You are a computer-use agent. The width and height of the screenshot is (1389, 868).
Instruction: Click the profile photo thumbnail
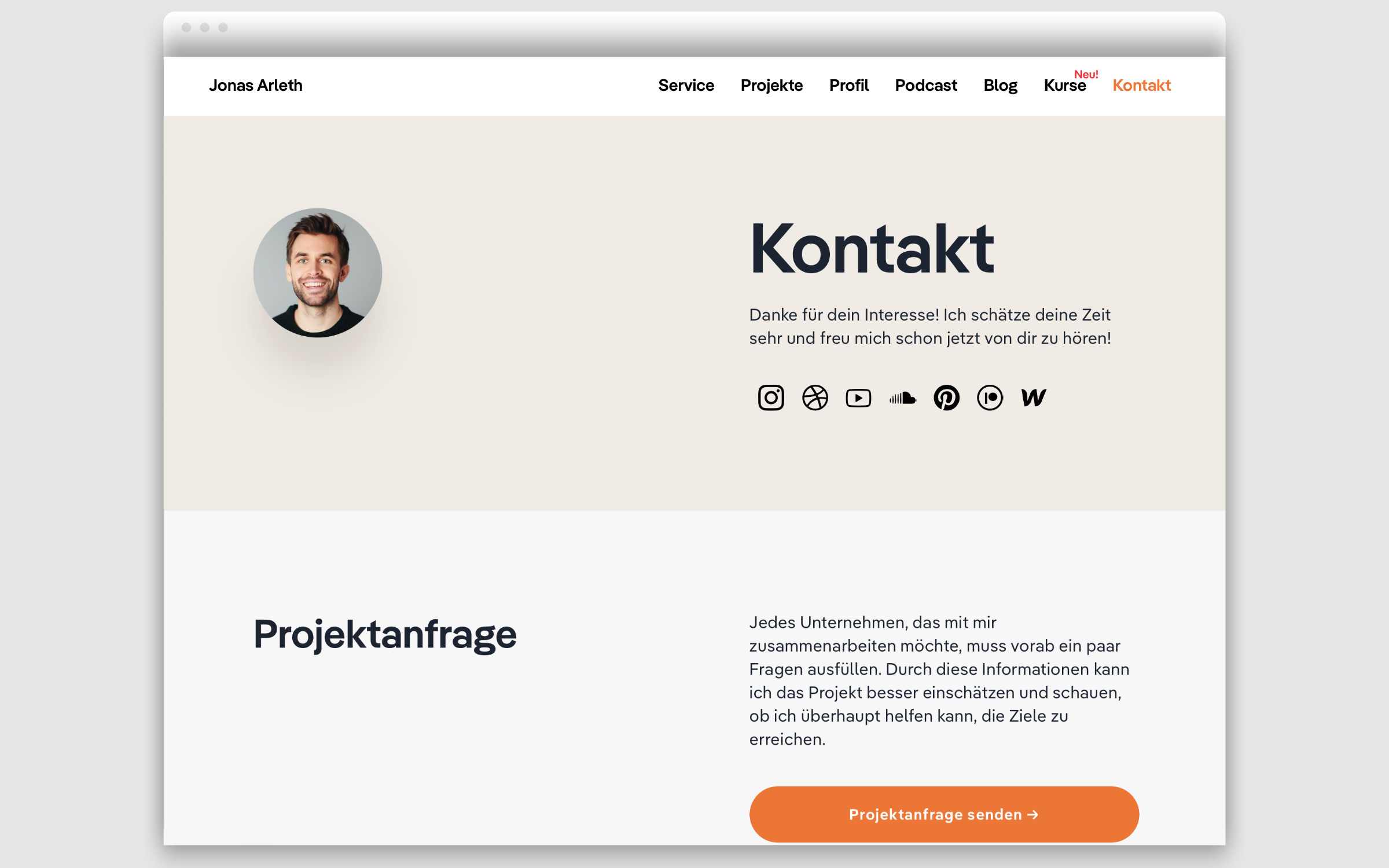[318, 270]
